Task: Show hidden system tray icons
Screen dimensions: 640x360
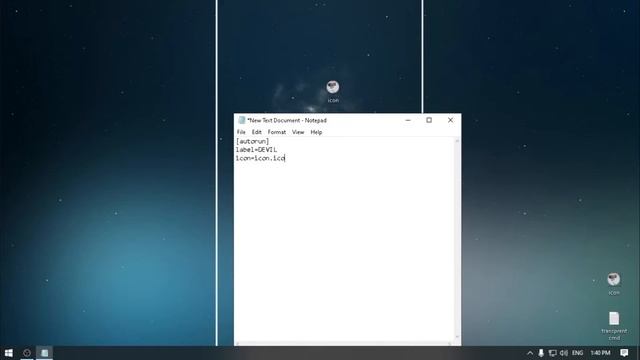Action: (530, 353)
